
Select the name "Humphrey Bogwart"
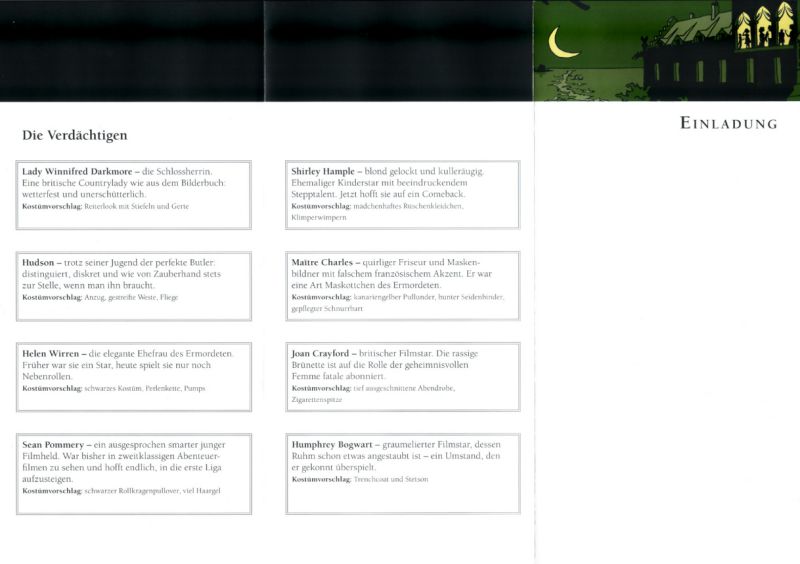[332, 445]
